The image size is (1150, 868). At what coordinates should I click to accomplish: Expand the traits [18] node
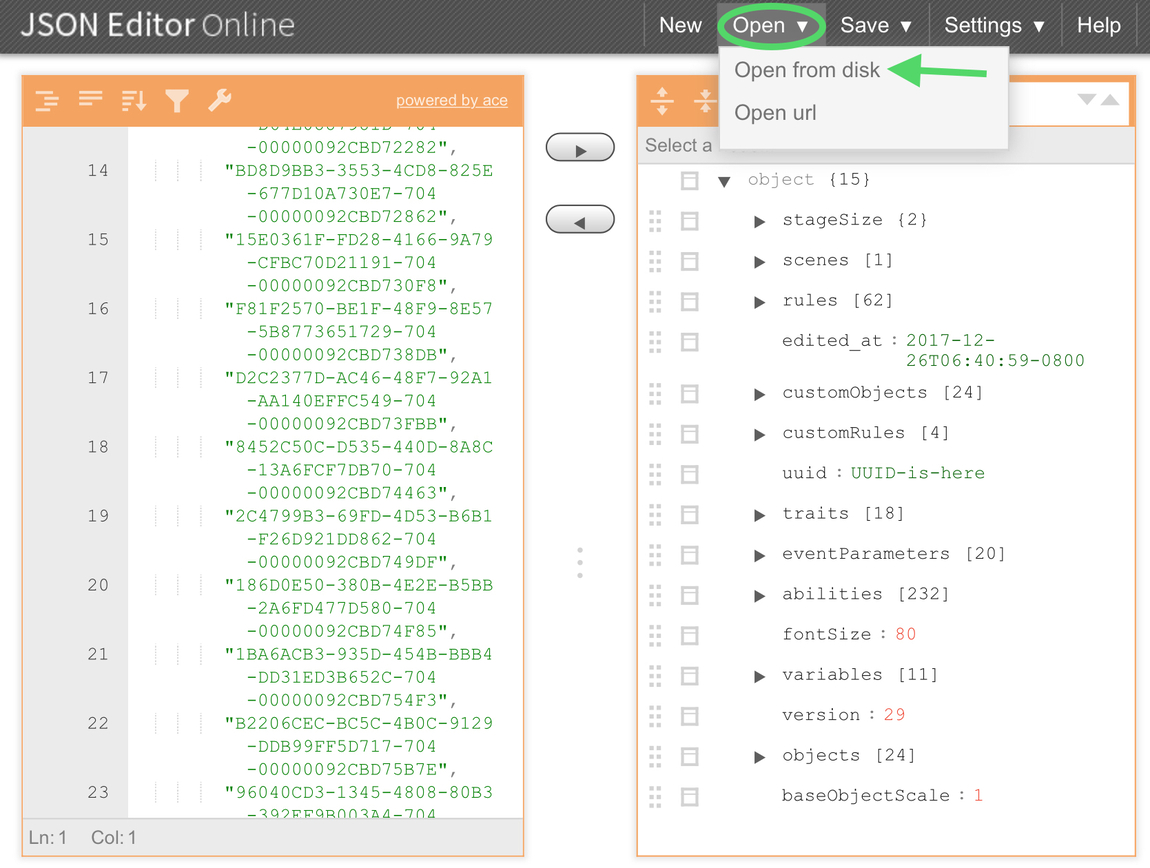759,516
